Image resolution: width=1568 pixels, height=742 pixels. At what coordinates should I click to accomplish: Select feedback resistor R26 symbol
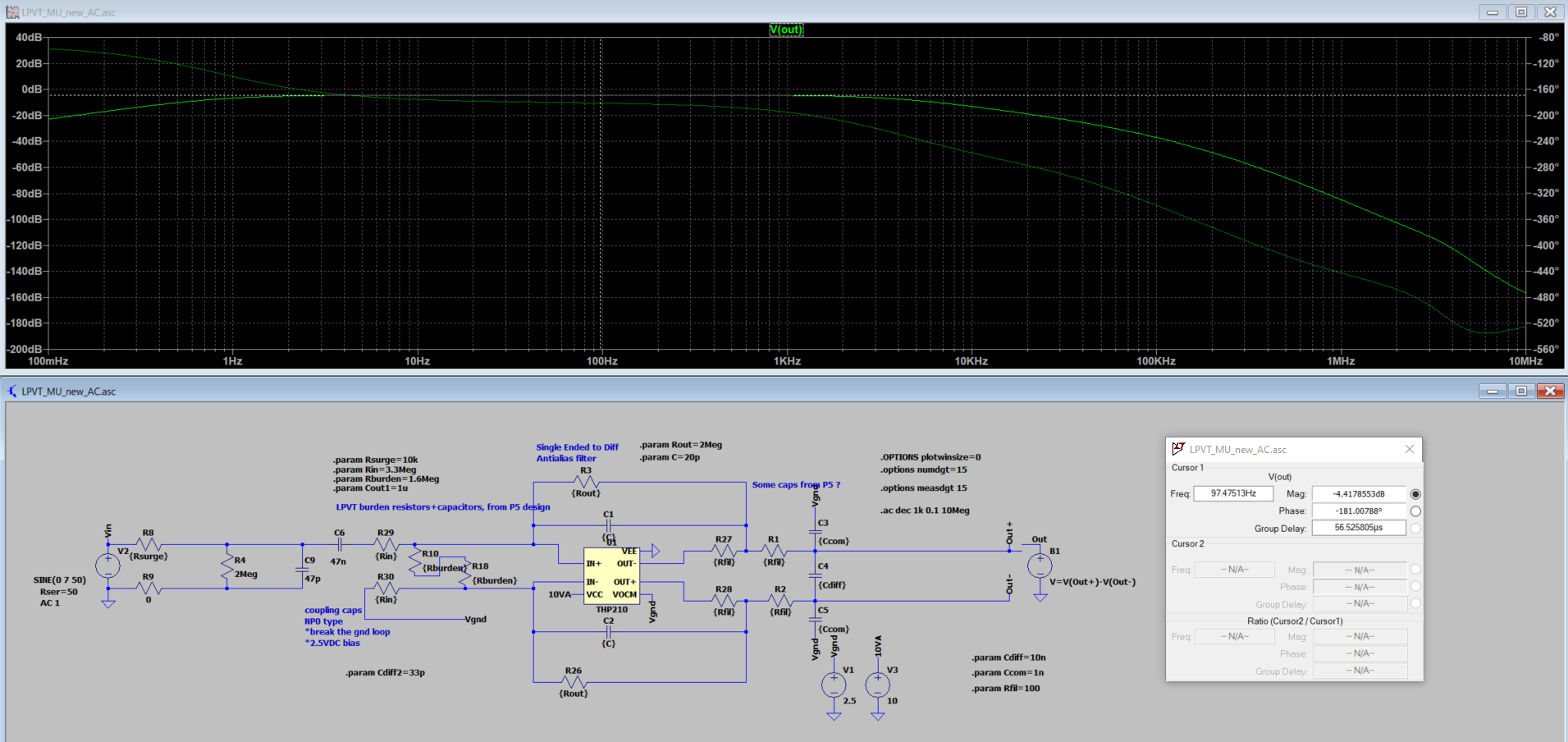click(574, 682)
